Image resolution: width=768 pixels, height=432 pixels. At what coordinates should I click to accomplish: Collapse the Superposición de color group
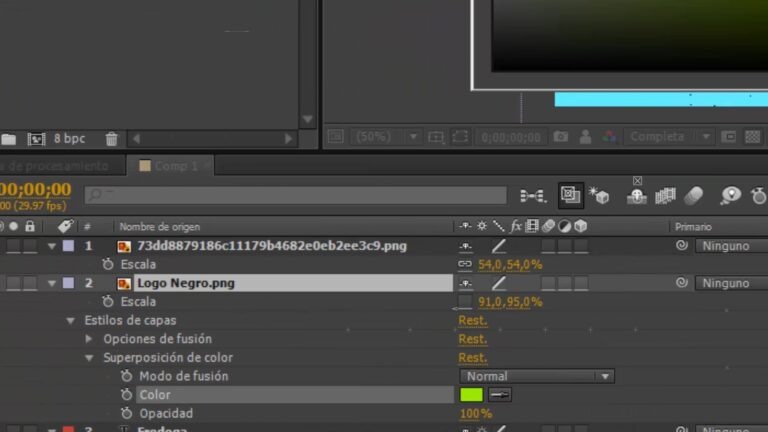pyautogui.click(x=89, y=358)
